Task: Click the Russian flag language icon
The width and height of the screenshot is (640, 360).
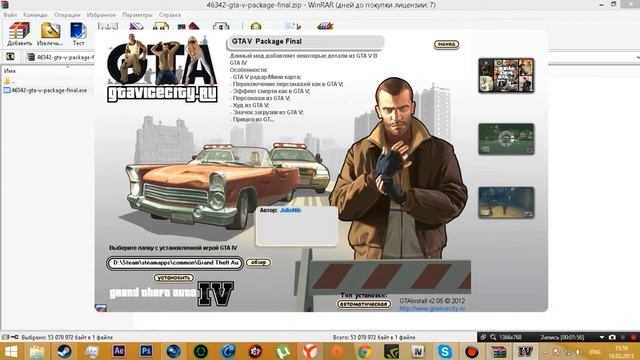Action: [101, 308]
